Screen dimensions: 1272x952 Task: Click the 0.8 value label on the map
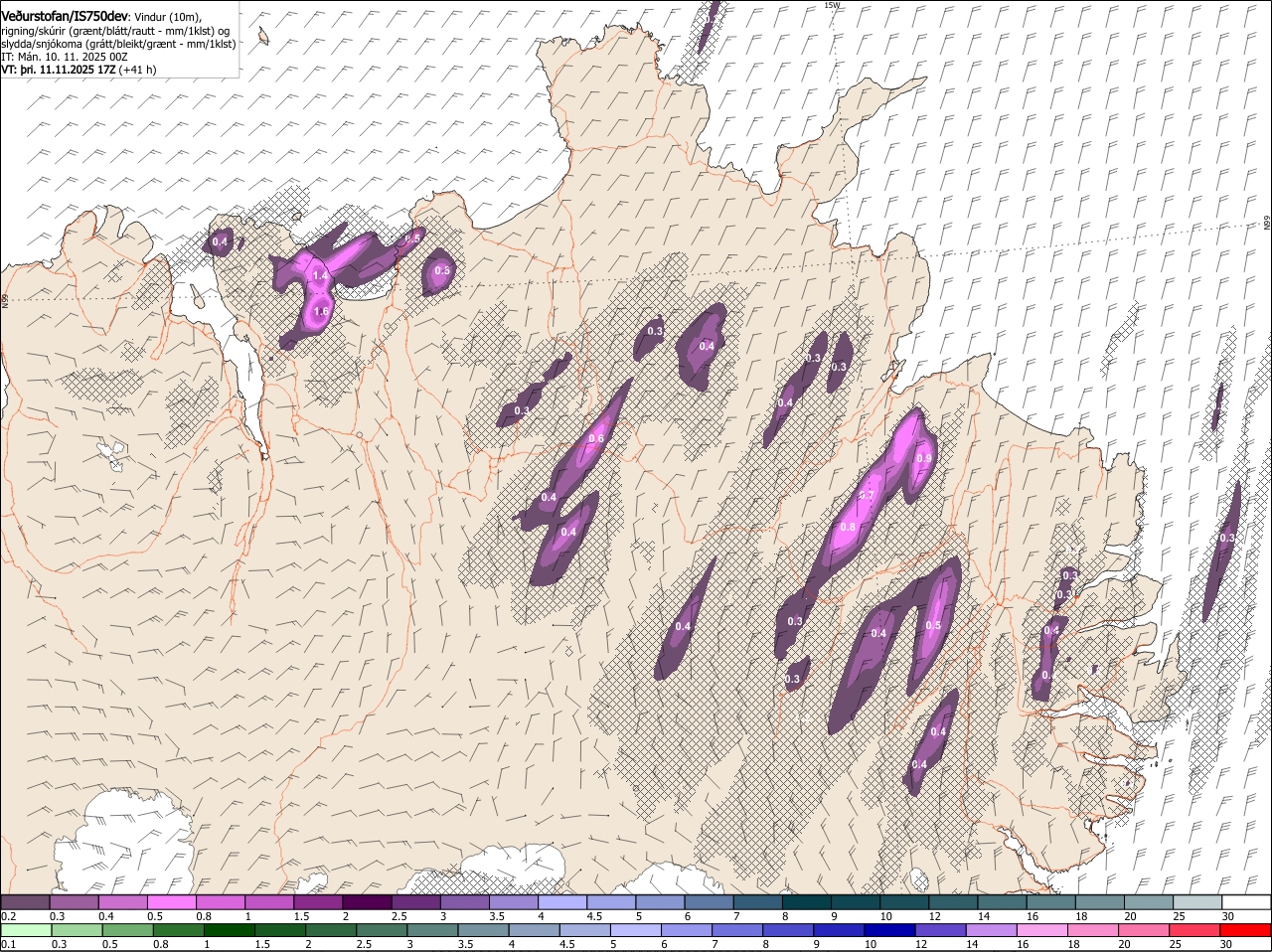click(x=848, y=527)
